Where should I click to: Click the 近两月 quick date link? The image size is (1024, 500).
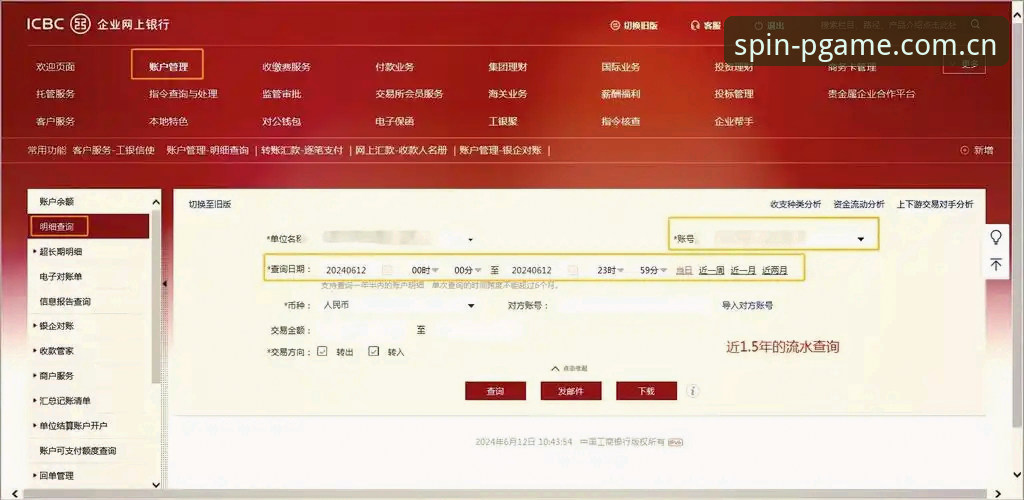pyautogui.click(x=775, y=270)
